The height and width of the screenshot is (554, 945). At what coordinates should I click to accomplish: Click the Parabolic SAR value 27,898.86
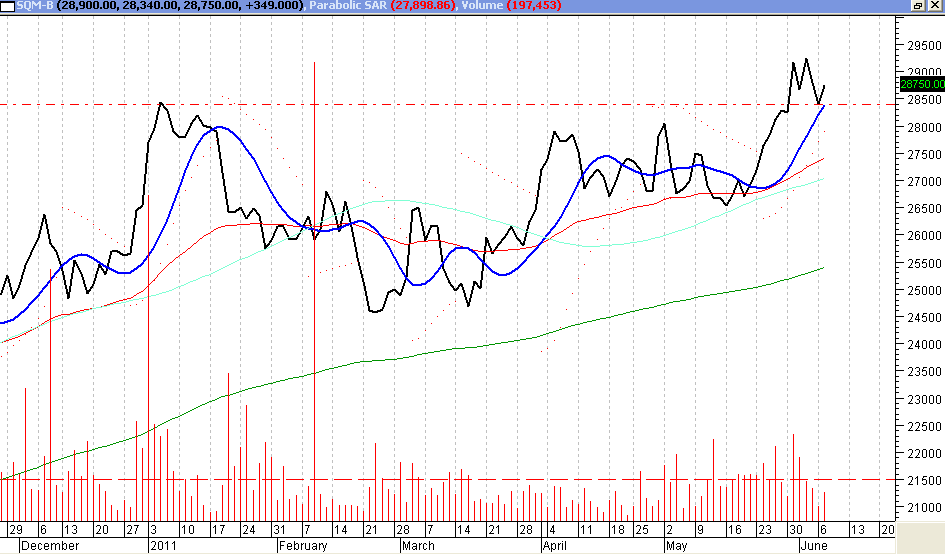point(423,5)
